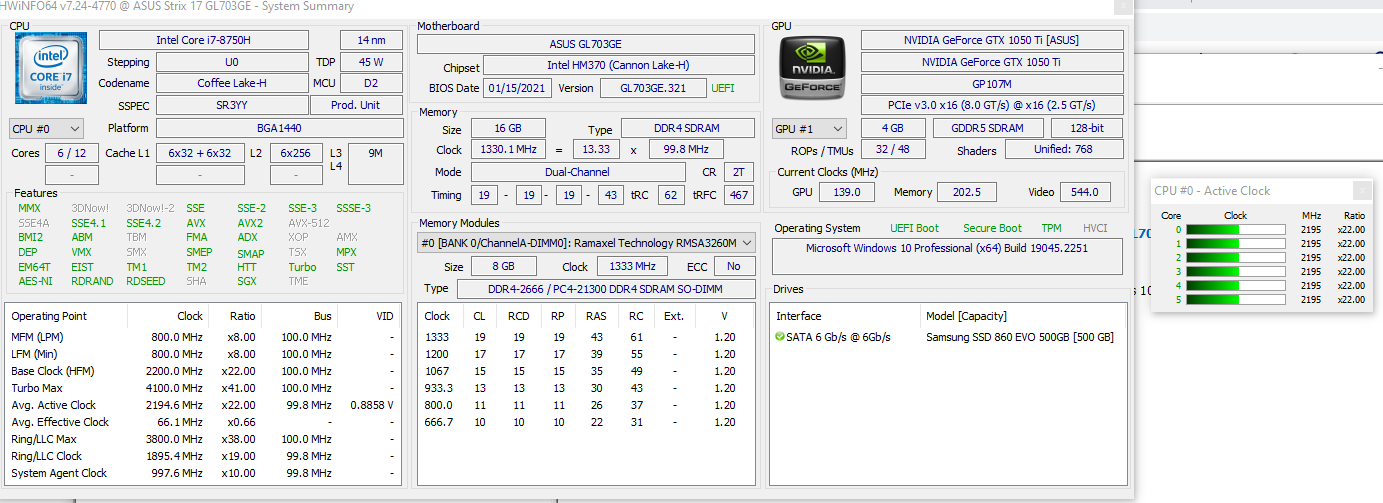
Task: Click the green SATA status check icon
Action: click(780, 337)
